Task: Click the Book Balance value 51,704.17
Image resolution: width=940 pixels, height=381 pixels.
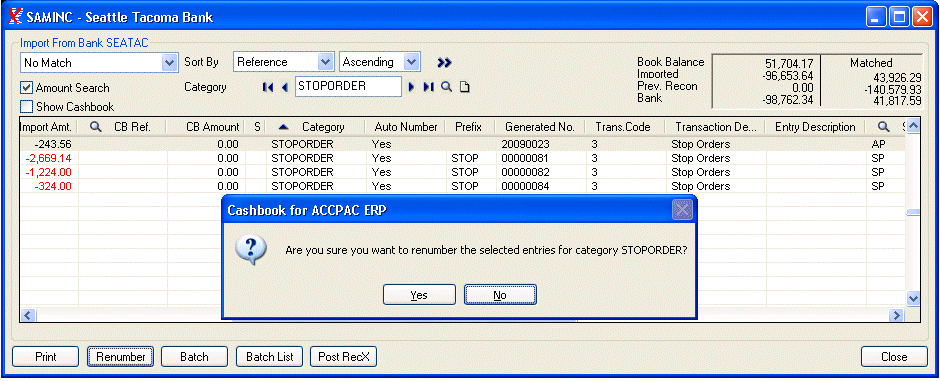Action: click(789, 63)
